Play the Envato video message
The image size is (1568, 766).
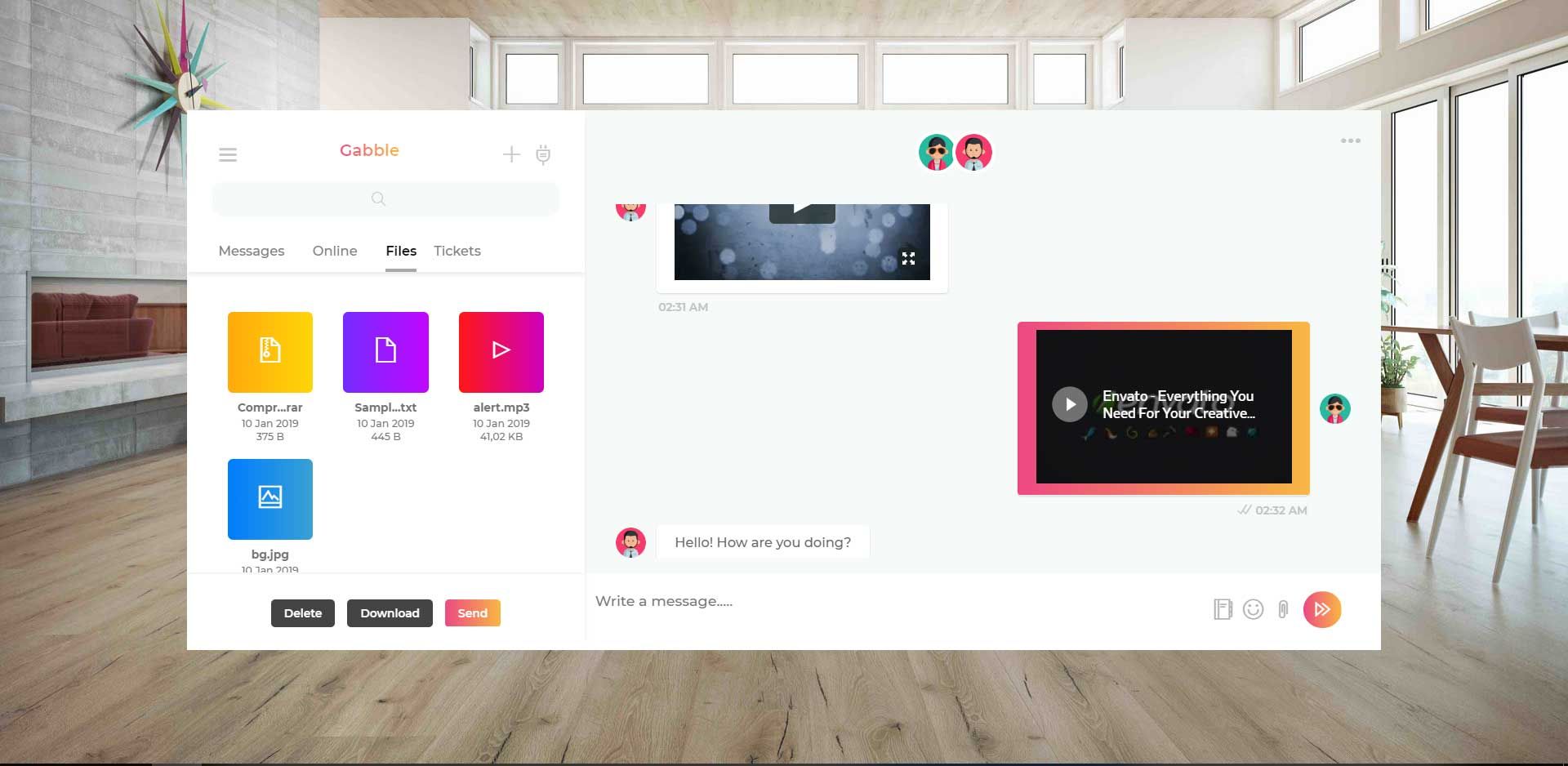click(1069, 404)
